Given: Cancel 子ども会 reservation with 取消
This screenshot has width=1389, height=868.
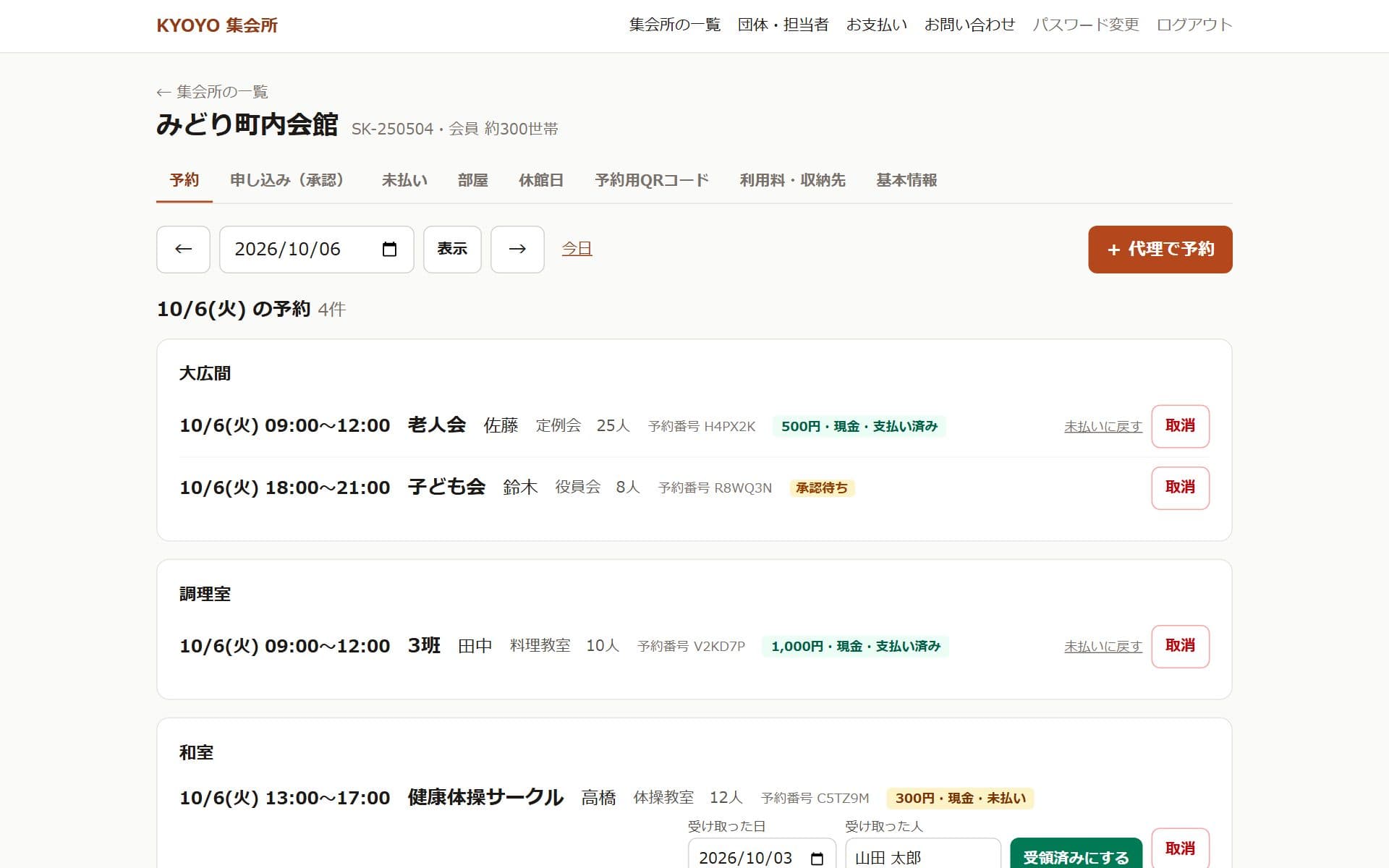Looking at the screenshot, I should 1180,488.
